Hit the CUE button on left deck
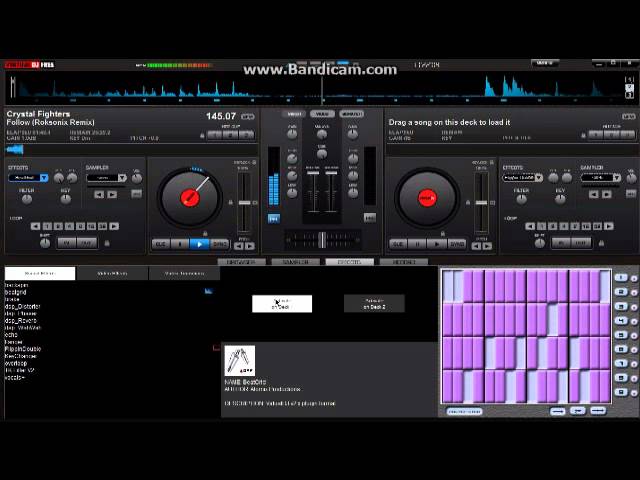Viewport: 640px width, 480px height. [161, 244]
